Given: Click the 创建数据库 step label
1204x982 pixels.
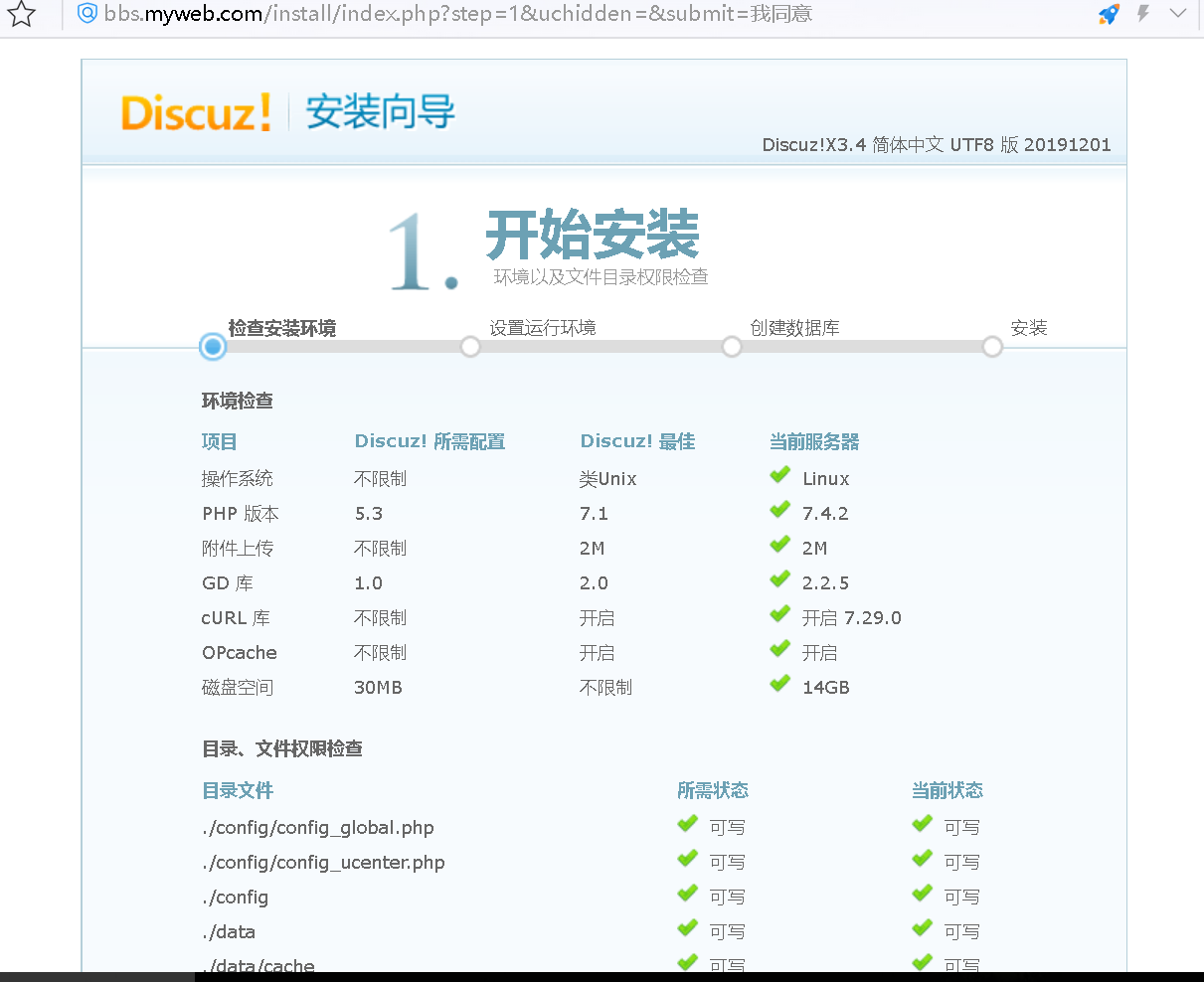Looking at the screenshot, I should 795,328.
